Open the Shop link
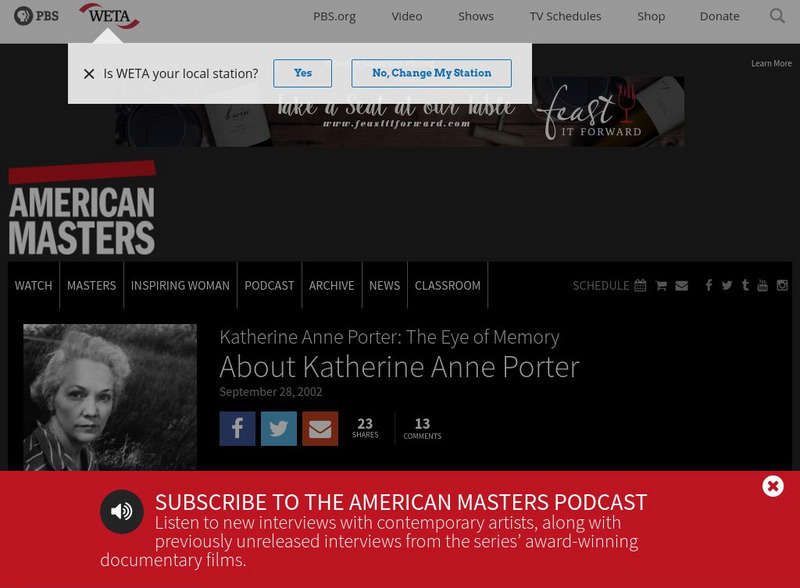 click(651, 16)
